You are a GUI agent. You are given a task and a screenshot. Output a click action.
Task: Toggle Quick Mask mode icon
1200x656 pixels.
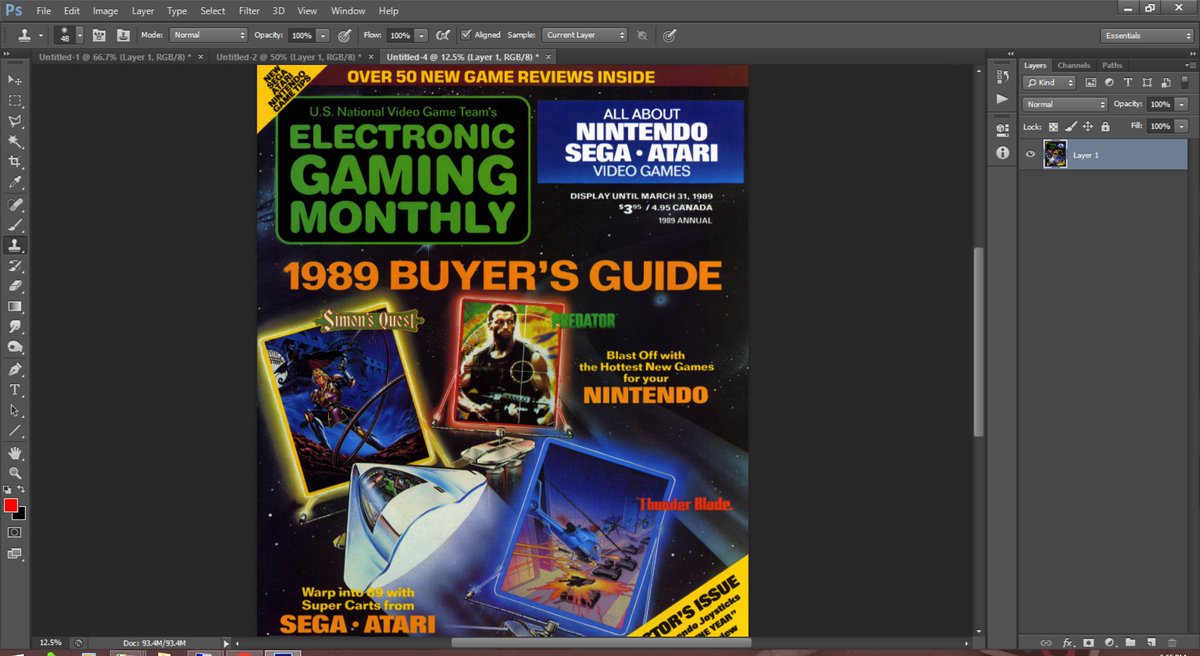15,532
